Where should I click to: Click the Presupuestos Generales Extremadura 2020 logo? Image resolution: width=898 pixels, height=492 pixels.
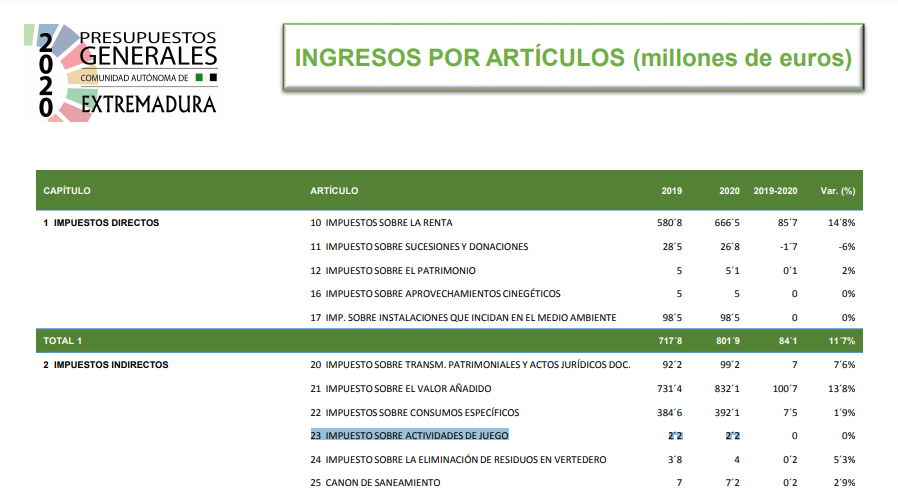(x=121, y=73)
